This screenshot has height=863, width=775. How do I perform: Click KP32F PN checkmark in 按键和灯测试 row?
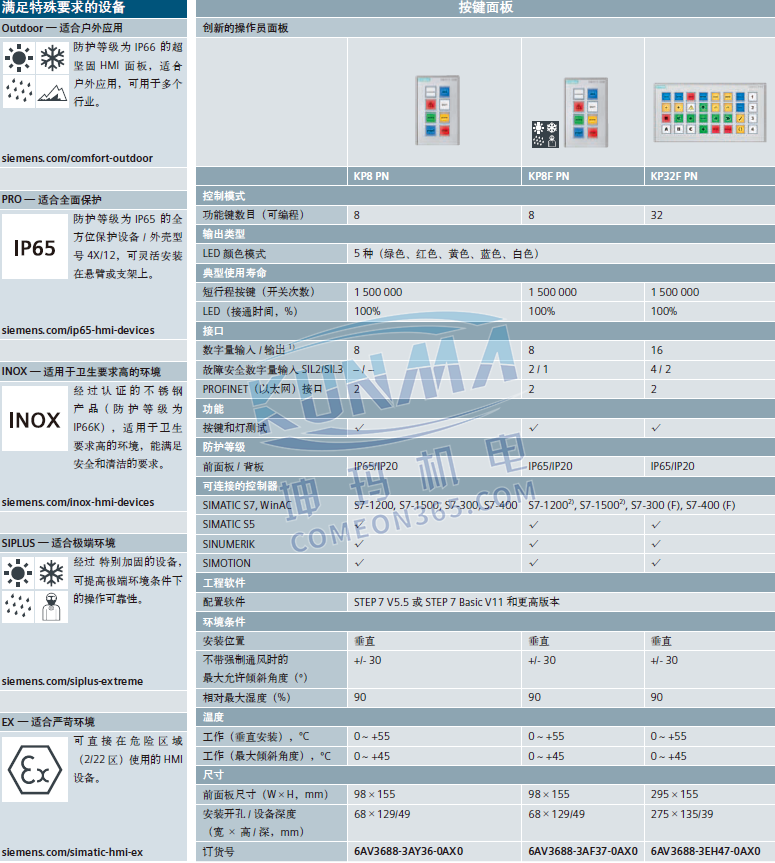point(656,427)
